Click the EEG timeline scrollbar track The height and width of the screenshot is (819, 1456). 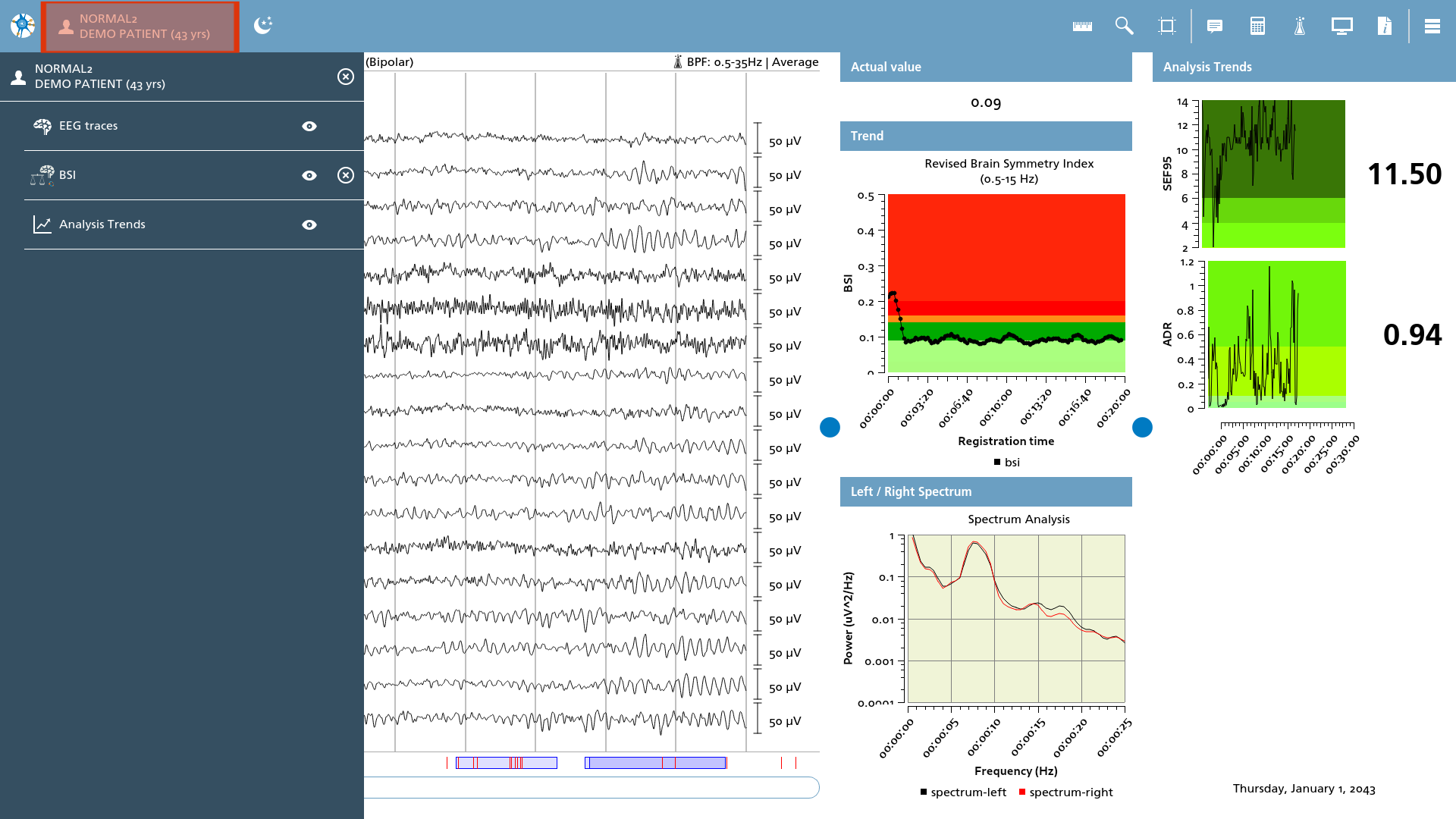591,787
